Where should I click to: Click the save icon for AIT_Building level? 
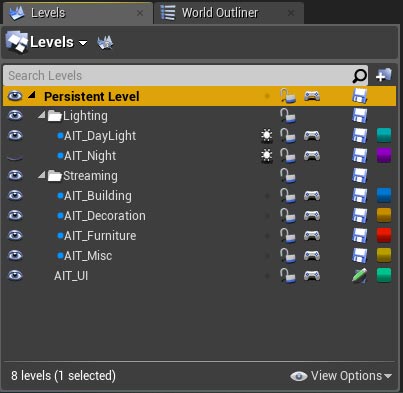point(360,196)
